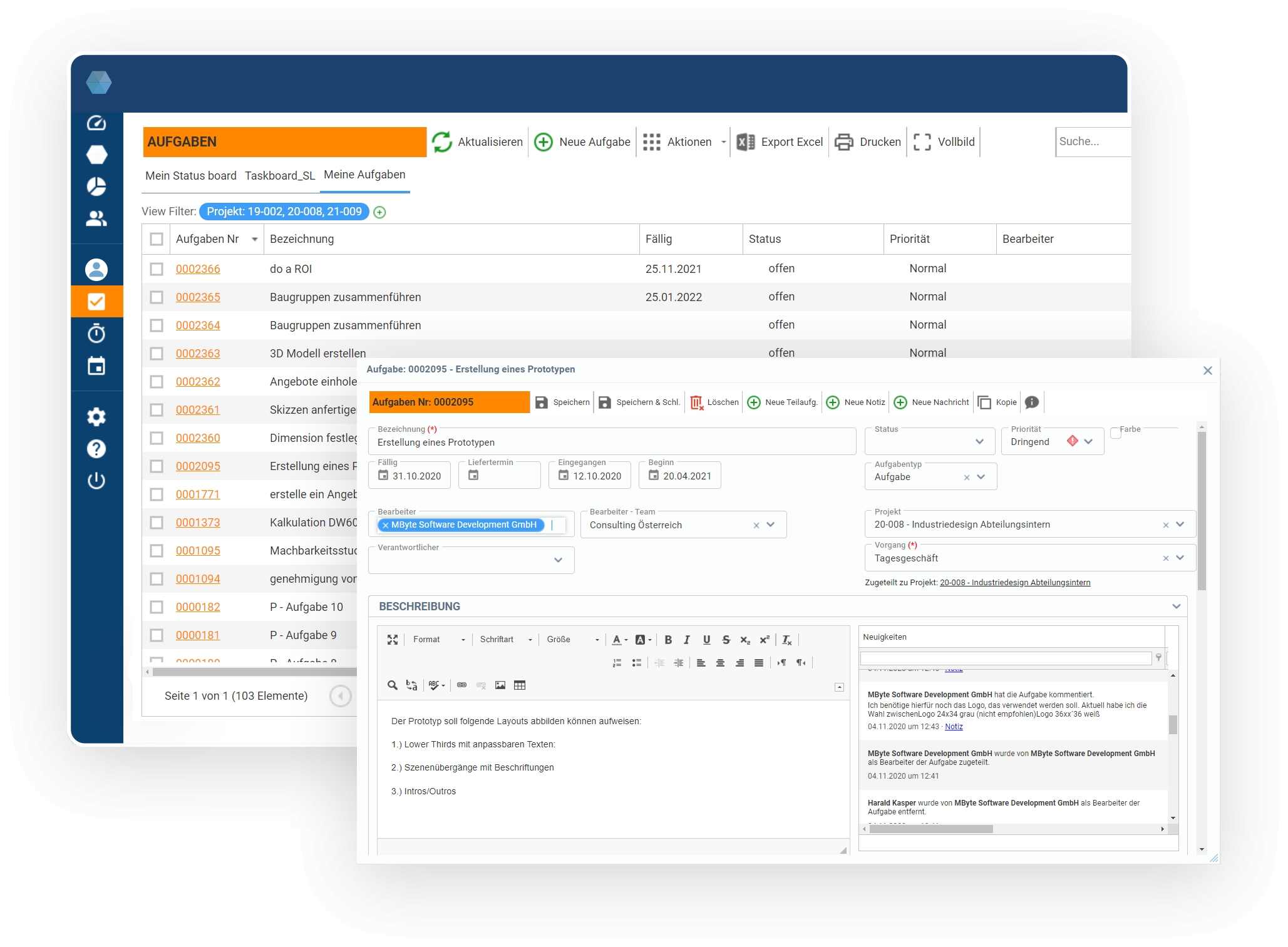Check the box for task 0002366
Image resolution: width=1288 pixels, height=947 pixels.
(x=157, y=269)
